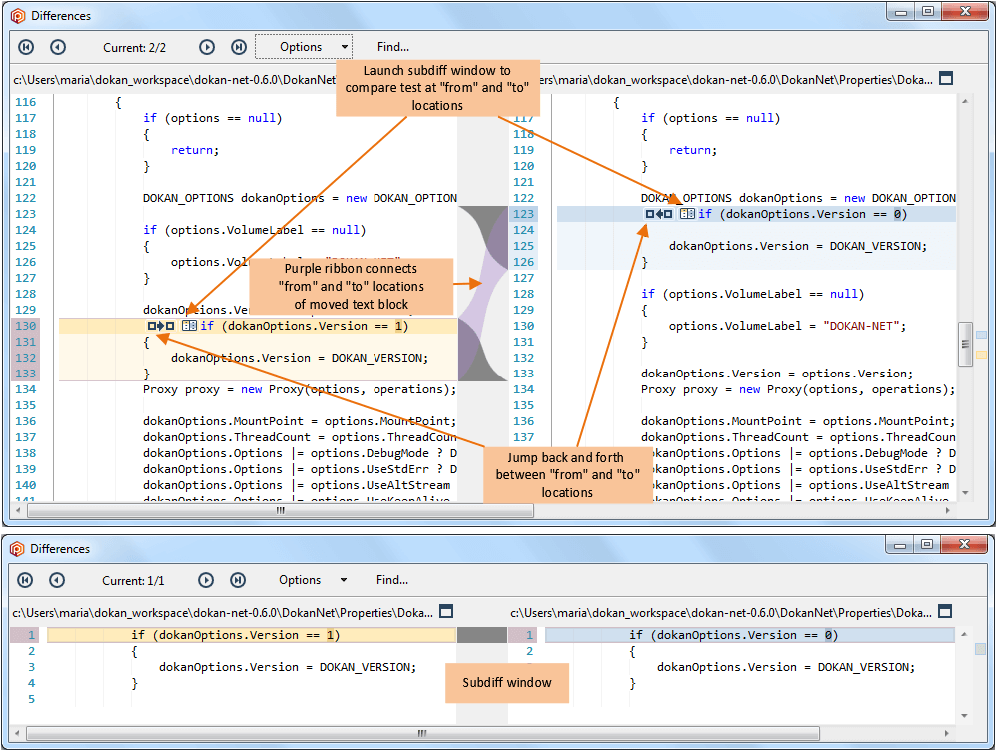Image resolution: width=998 pixels, height=752 pixels.
Task: Go to last difference in subdiff window
Action: coord(237,580)
